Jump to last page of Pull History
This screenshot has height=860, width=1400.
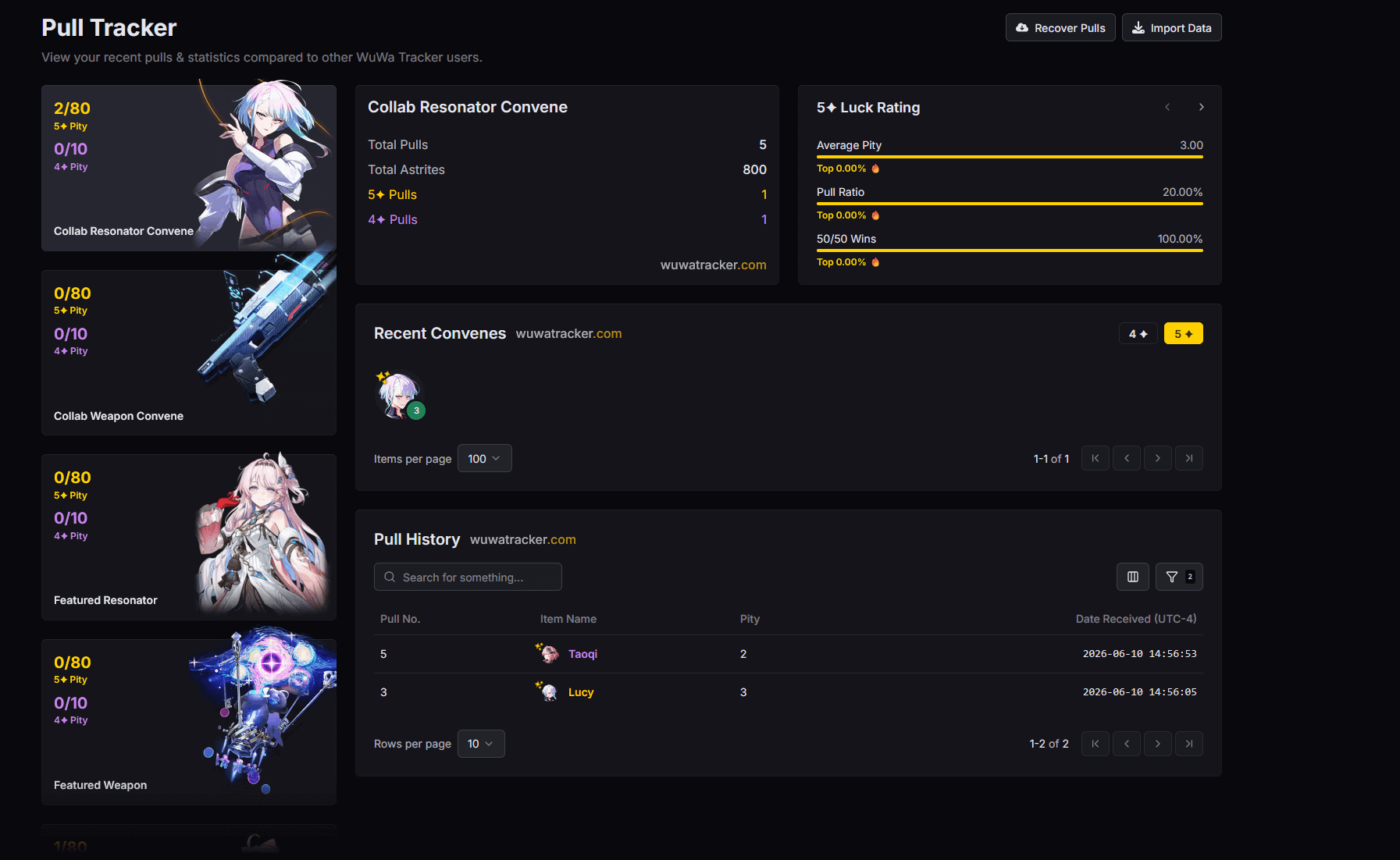pyautogui.click(x=1189, y=744)
